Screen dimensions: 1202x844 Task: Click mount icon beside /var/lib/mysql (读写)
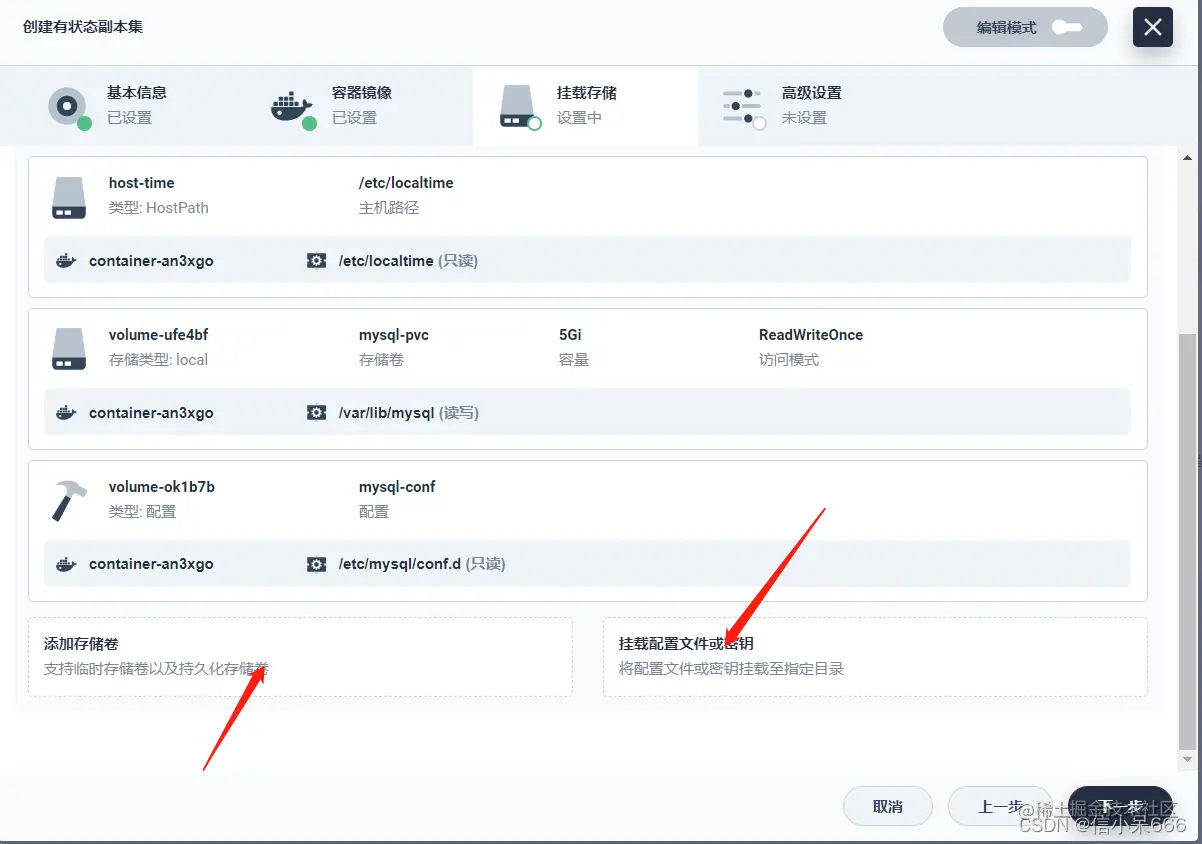click(x=316, y=413)
